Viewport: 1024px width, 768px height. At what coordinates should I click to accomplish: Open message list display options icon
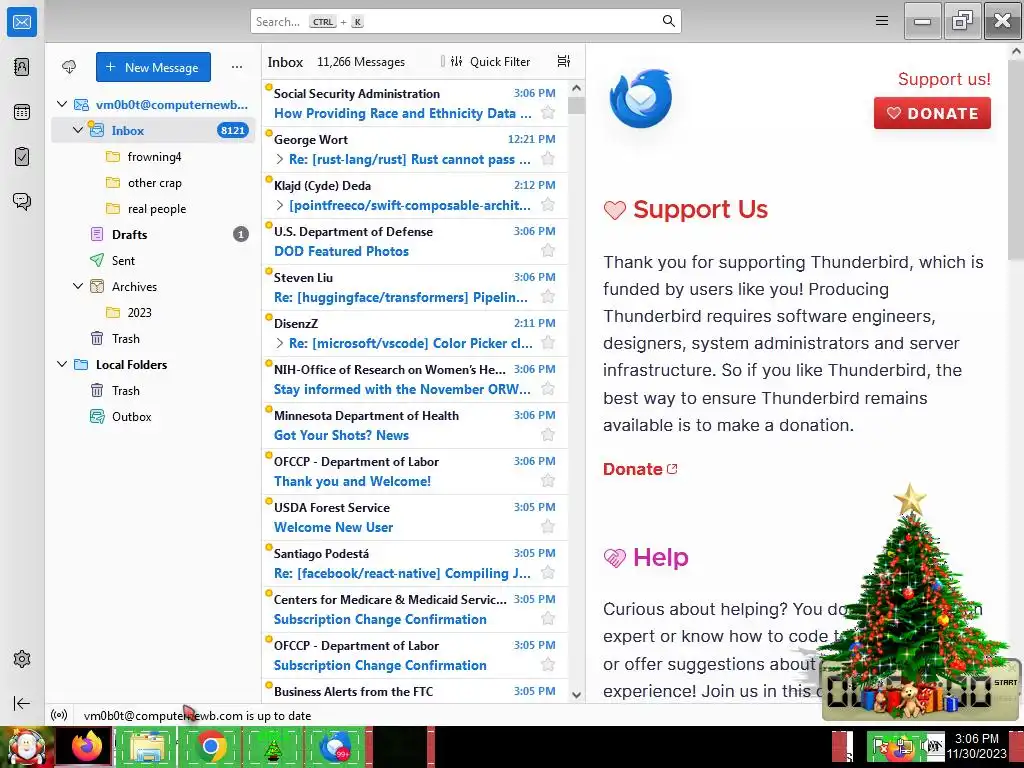pos(564,61)
